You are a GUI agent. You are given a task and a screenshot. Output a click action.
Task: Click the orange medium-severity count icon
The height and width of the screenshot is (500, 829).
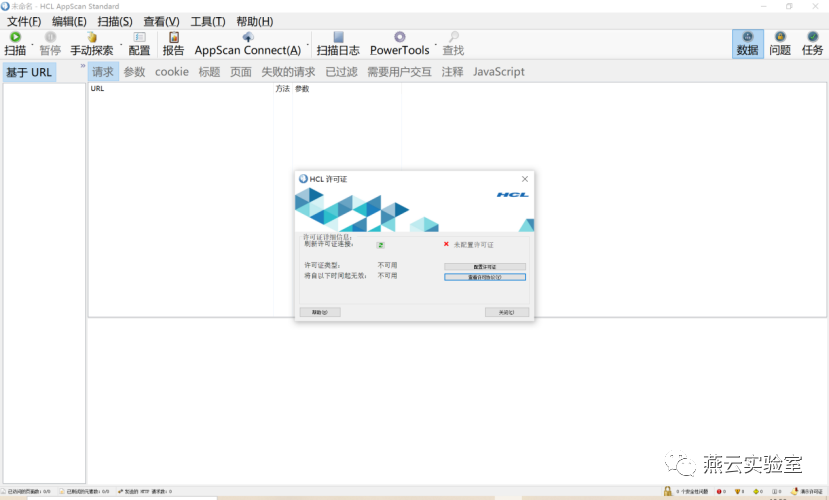(x=737, y=492)
